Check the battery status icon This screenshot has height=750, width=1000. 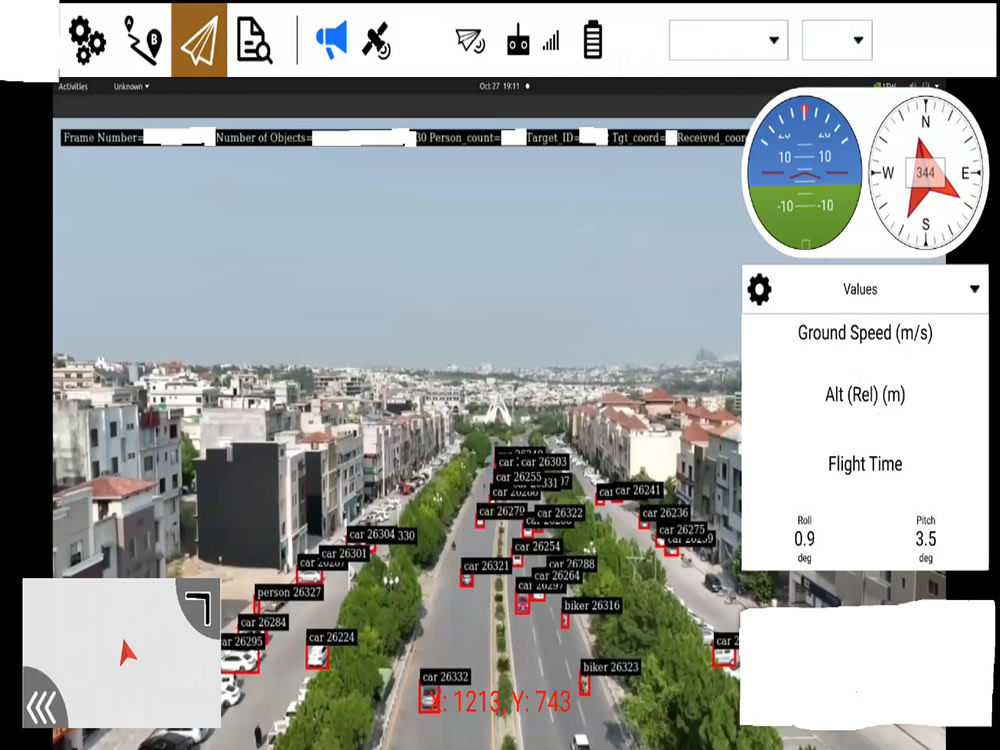click(x=592, y=40)
